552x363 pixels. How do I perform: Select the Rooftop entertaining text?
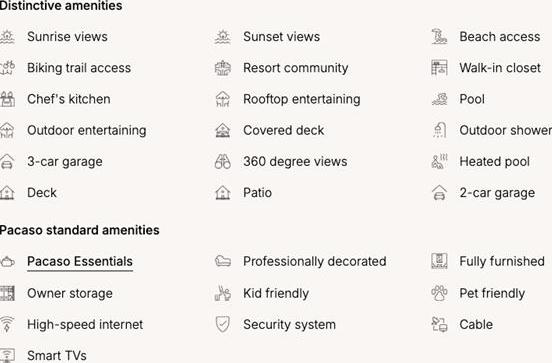point(302,99)
